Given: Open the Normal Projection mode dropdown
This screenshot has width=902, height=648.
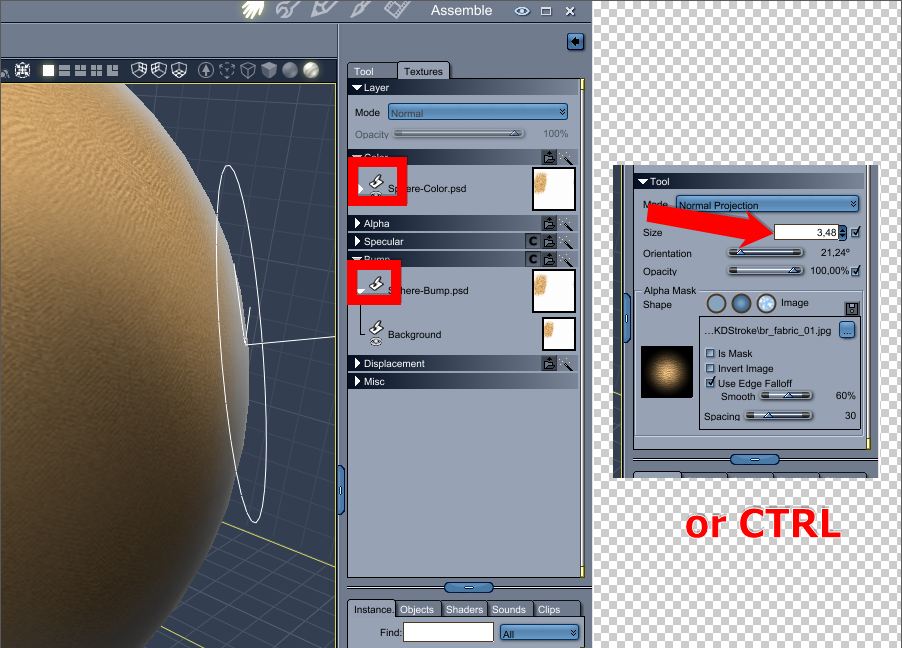Looking at the screenshot, I should coord(767,204).
